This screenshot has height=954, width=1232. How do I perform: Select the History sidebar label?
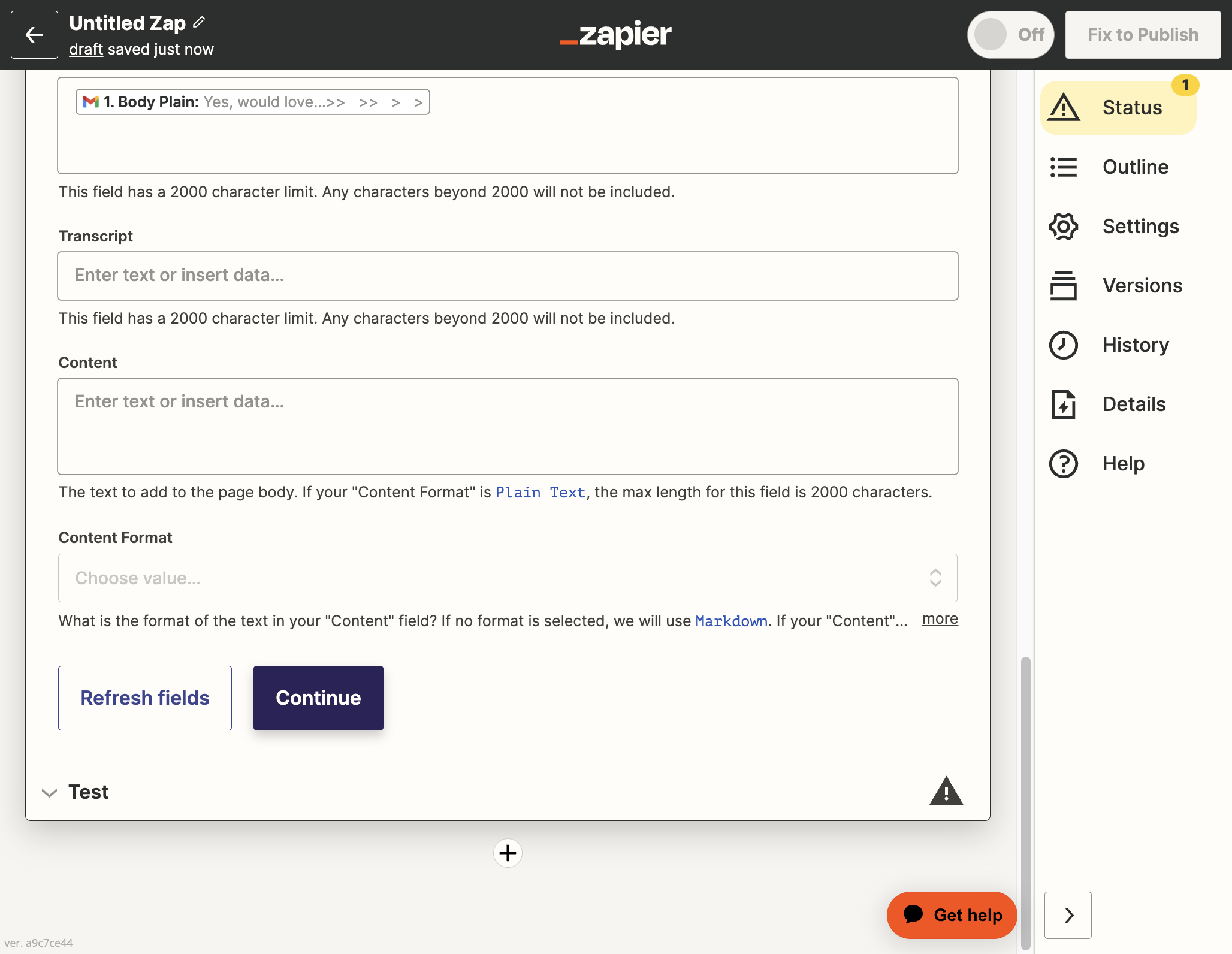(x=1136, y=345)
